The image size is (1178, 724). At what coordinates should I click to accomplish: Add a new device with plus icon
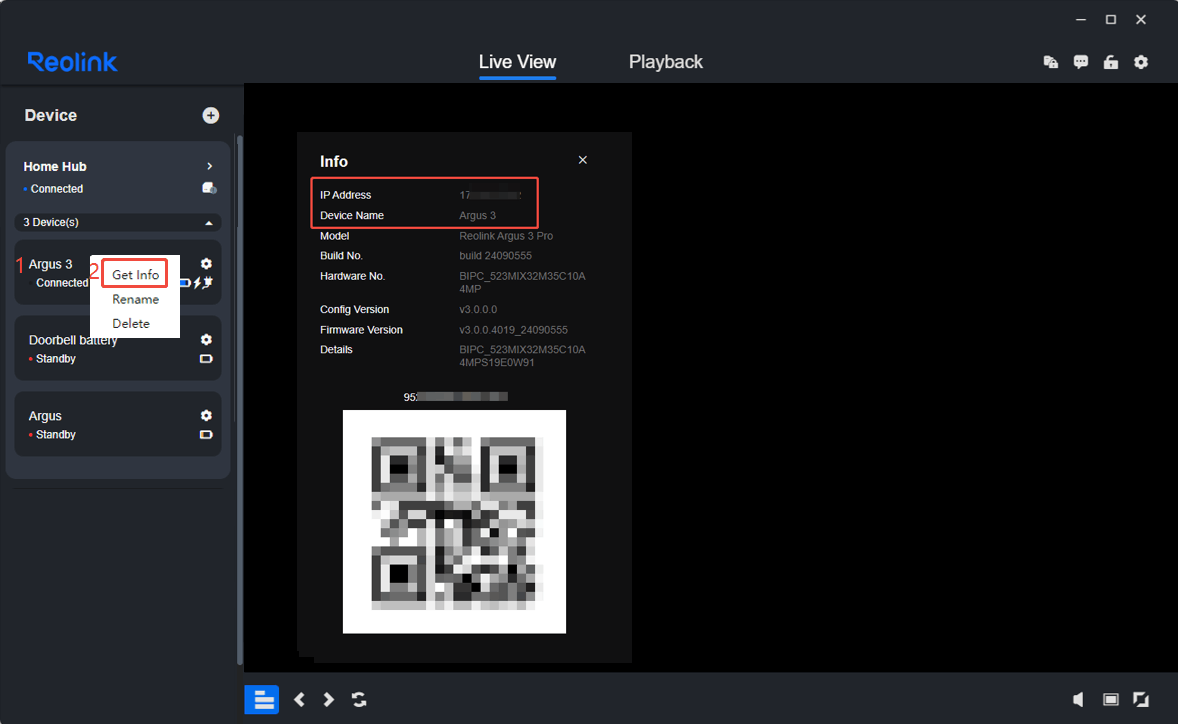click(x=210, y=115)
